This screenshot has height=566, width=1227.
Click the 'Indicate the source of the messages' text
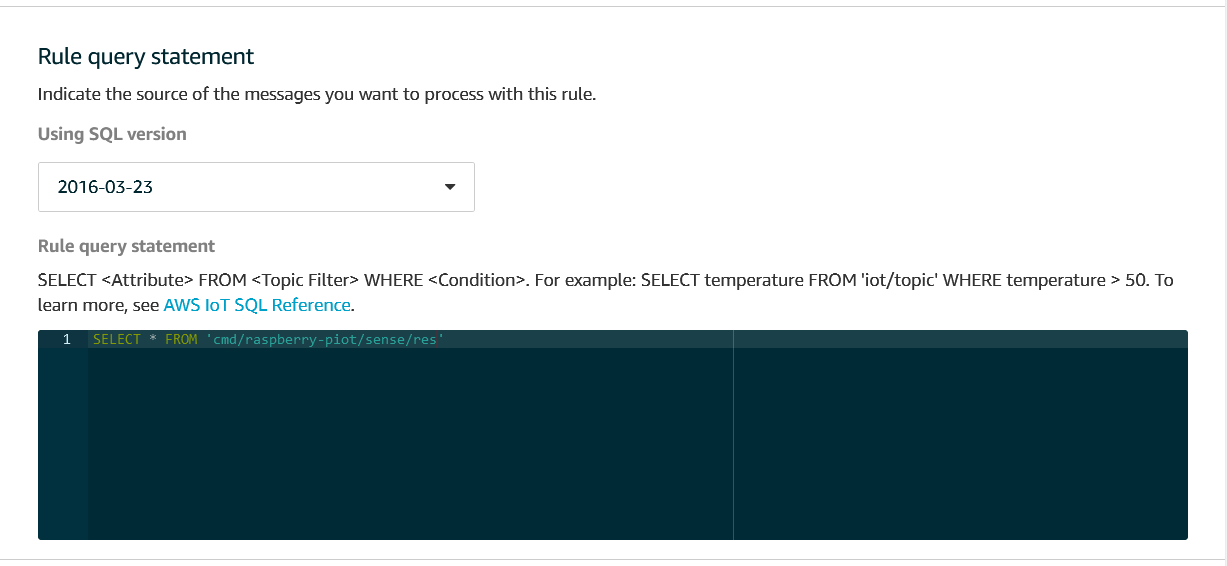pyautogui.click(x=317, y=95)
